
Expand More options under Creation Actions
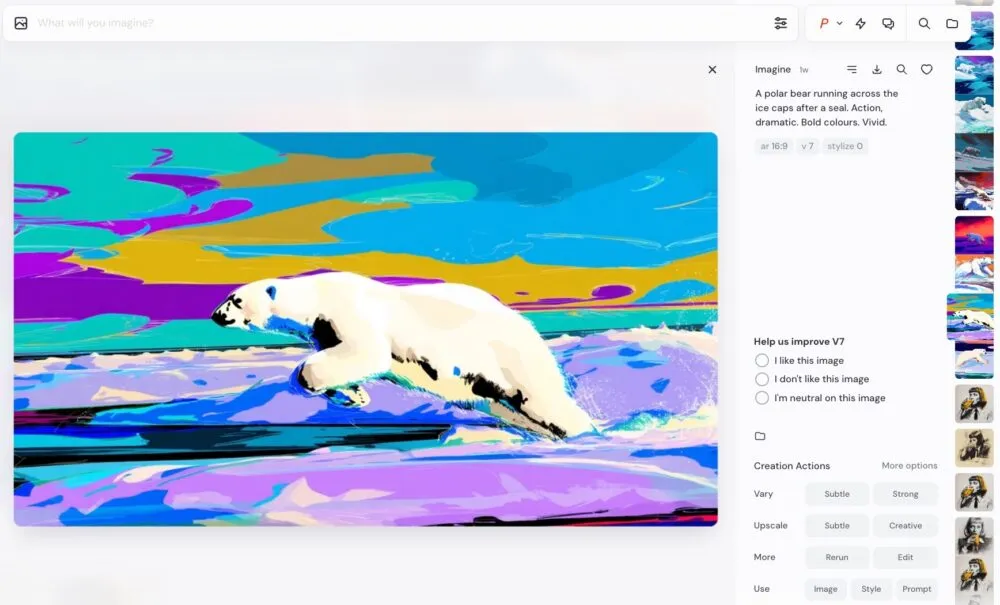click(909, 466)
